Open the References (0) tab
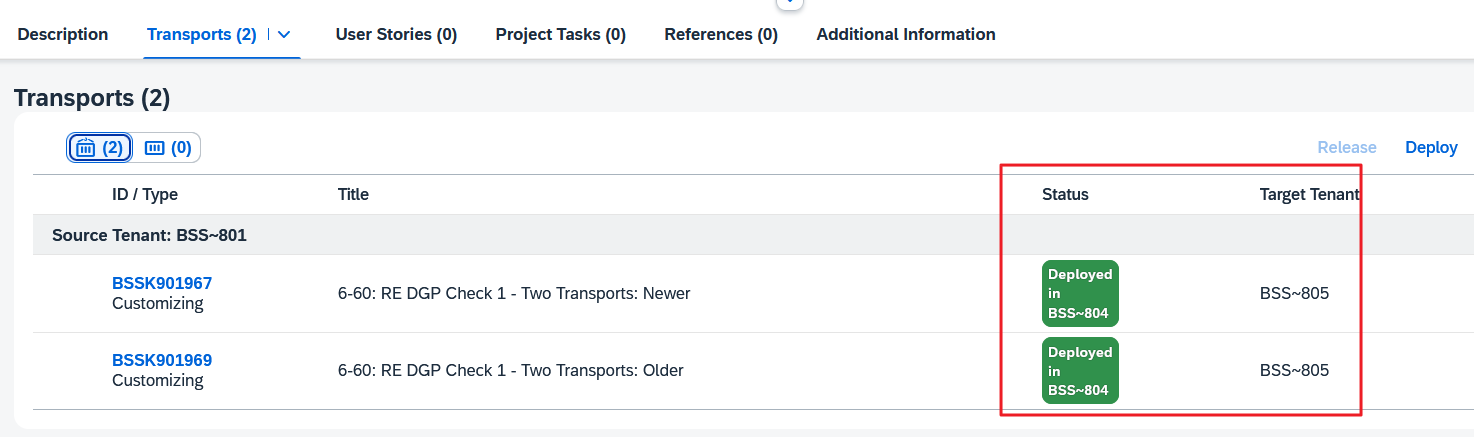 point(721,34)
